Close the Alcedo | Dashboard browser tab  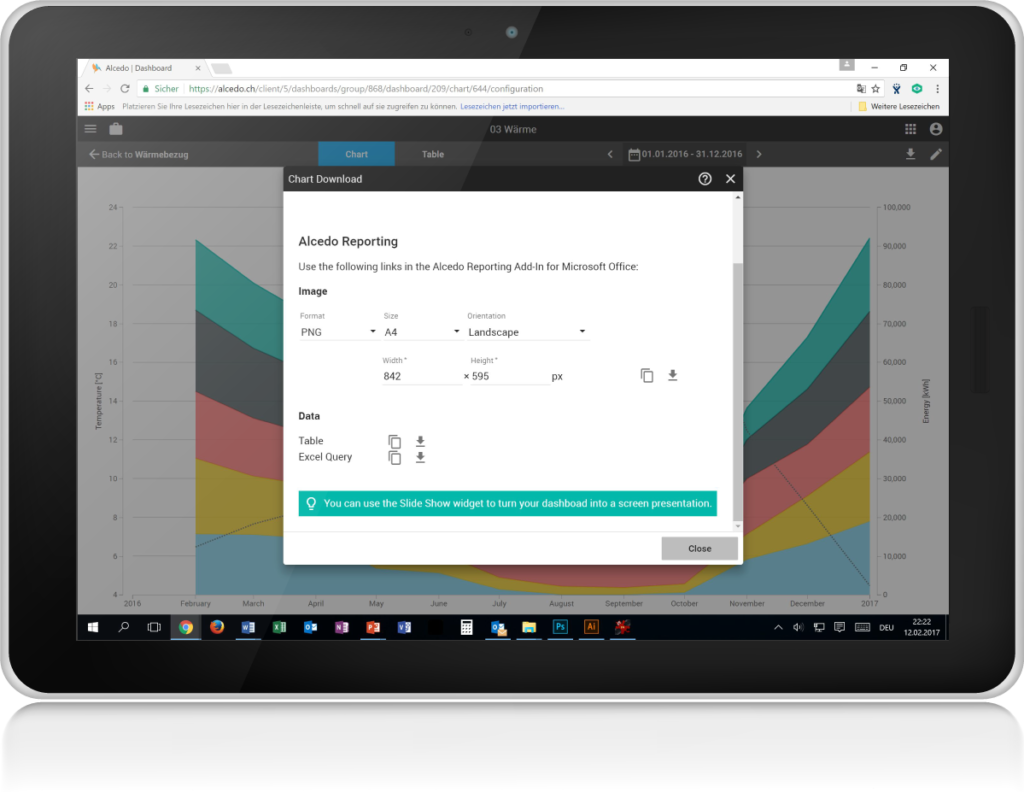(198, 68)
